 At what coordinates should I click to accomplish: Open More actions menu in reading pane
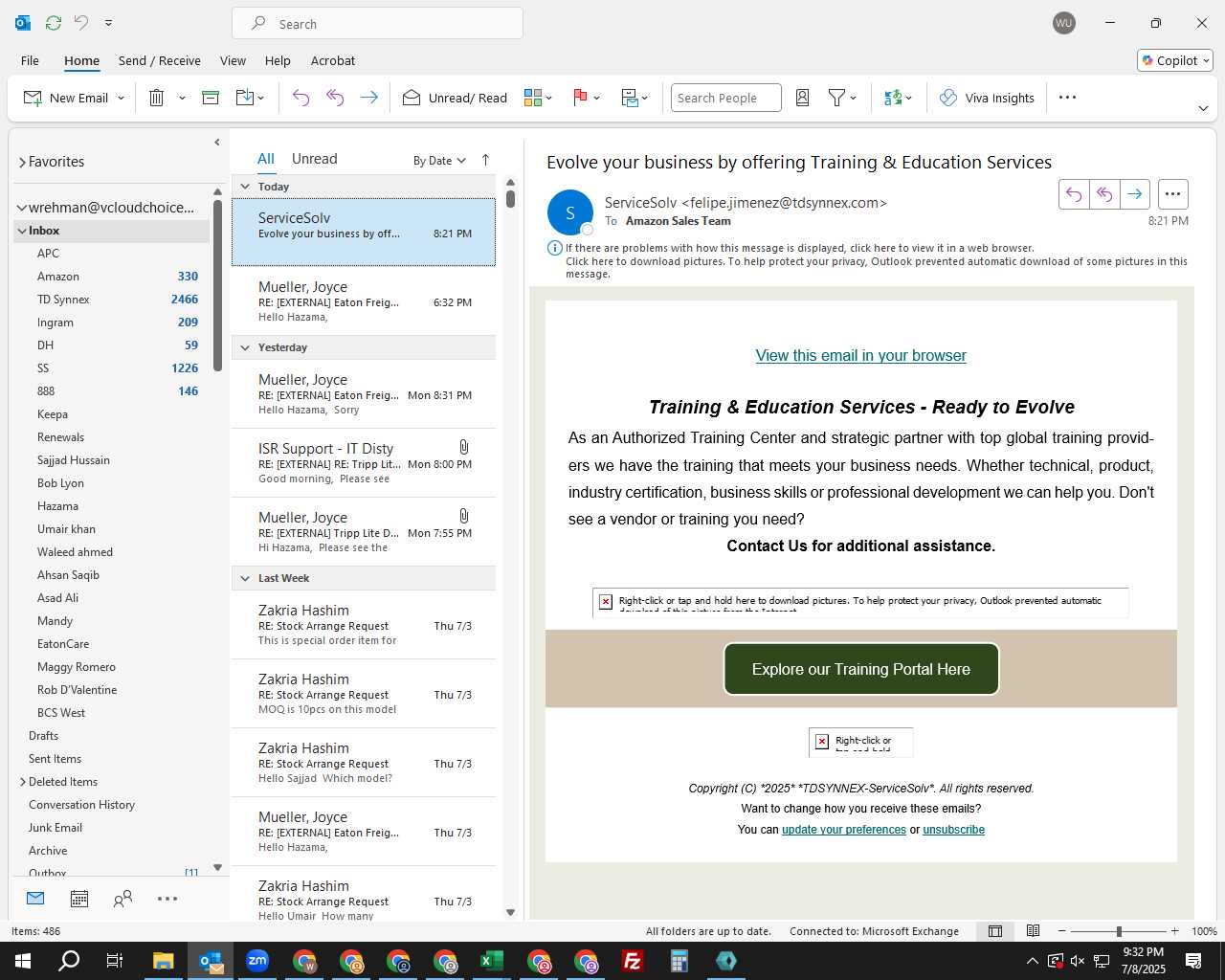tap(1172, 194)
